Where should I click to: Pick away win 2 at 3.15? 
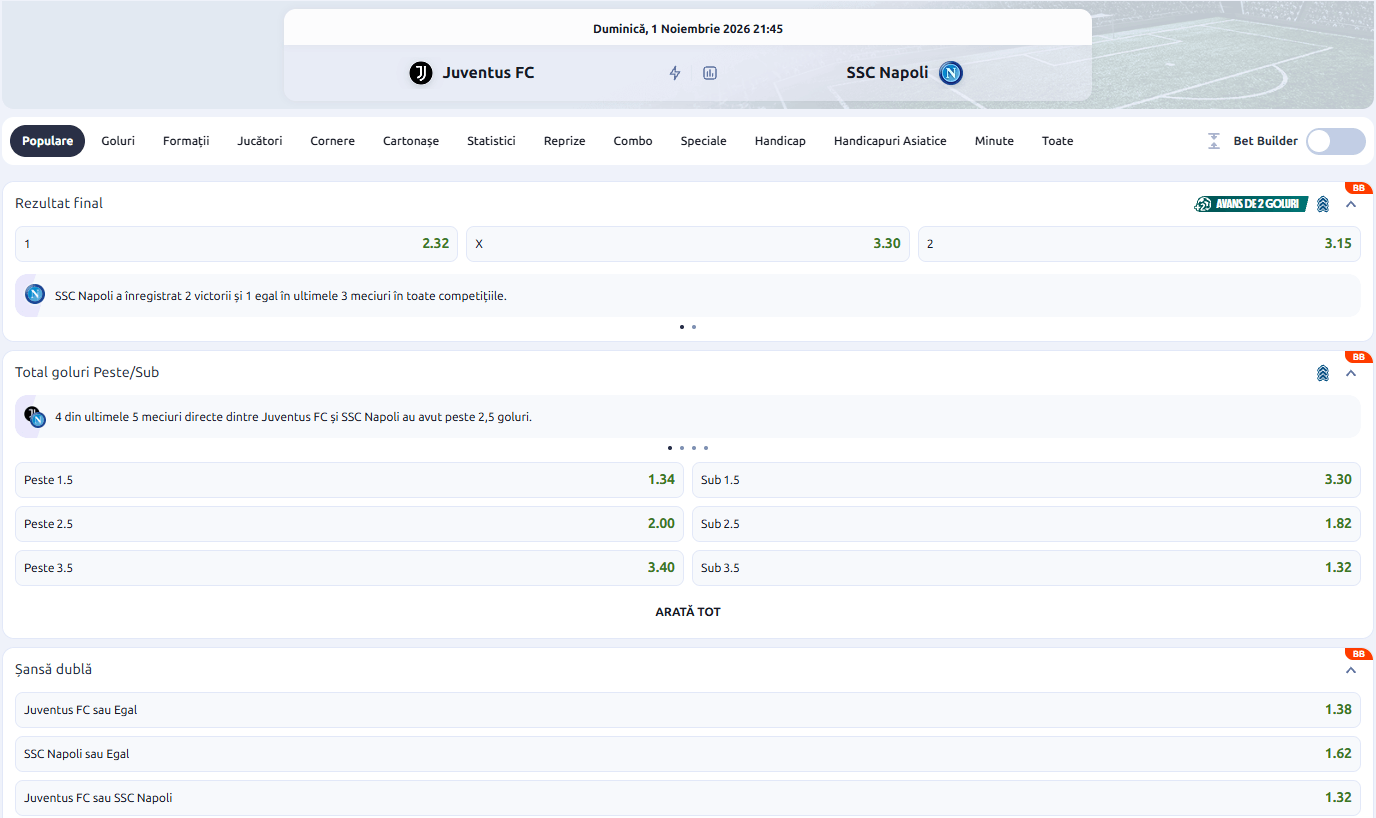pos(1139,244)
